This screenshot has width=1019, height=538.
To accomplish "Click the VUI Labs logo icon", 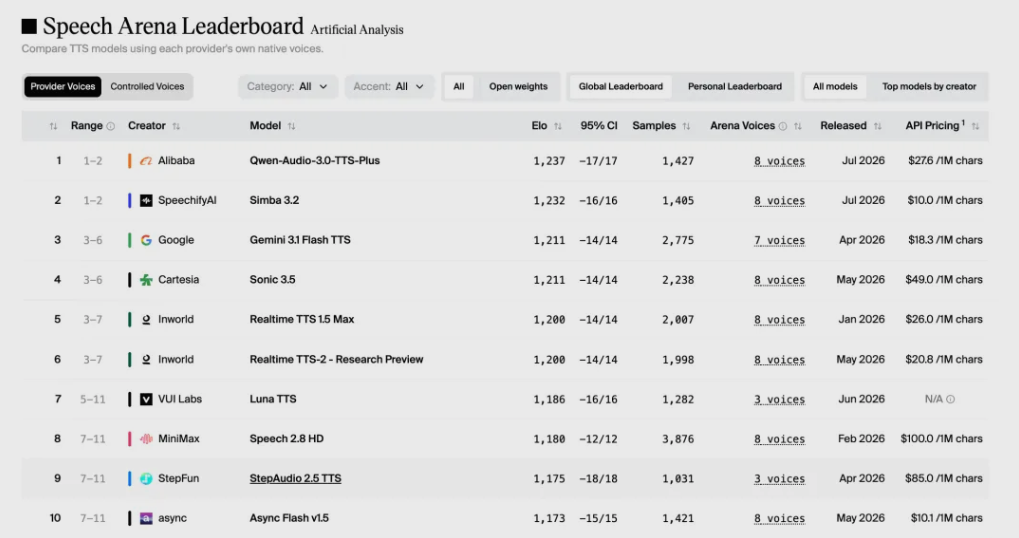I will 146,399.
